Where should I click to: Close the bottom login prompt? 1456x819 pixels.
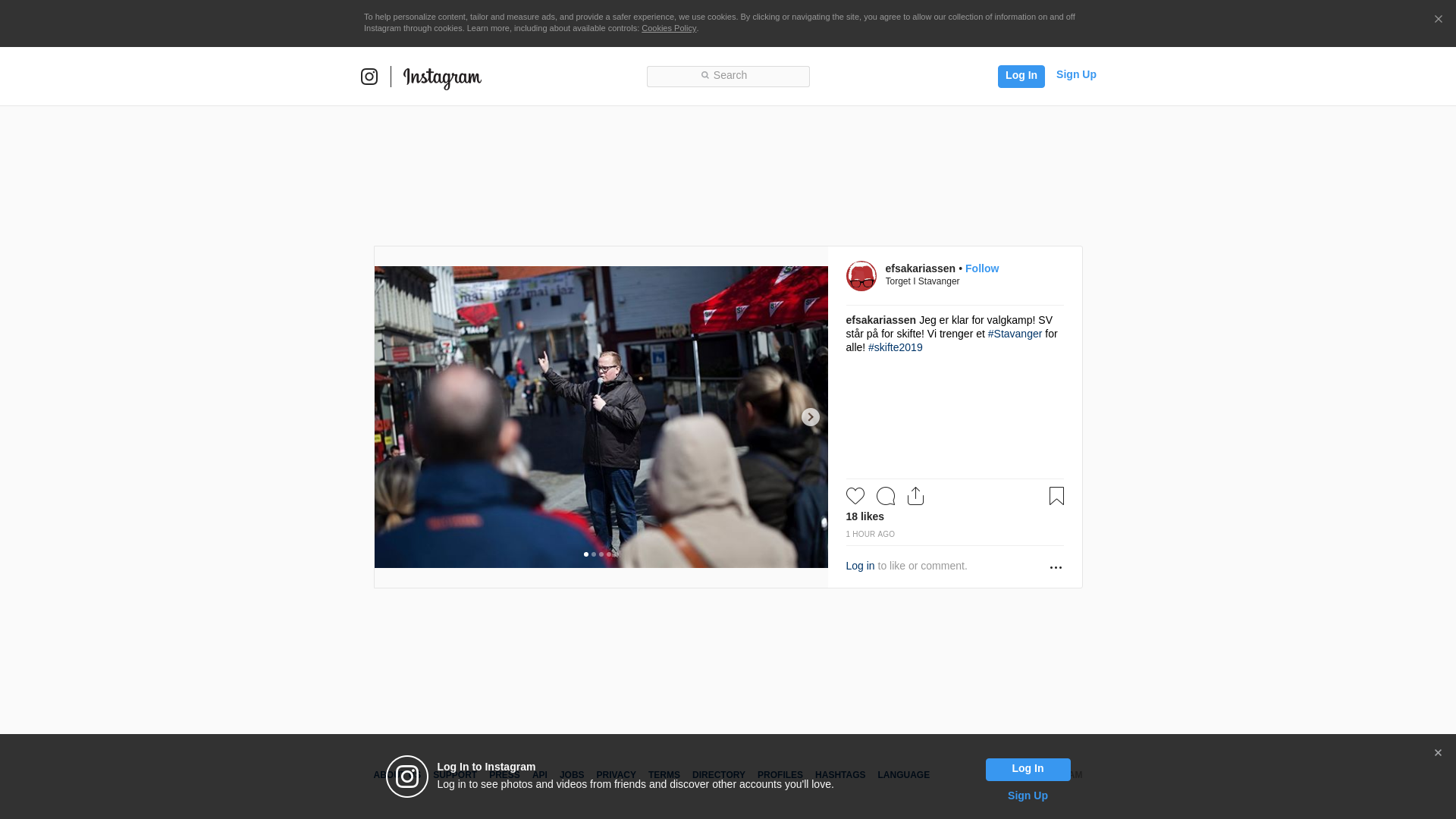[1438, 753]
